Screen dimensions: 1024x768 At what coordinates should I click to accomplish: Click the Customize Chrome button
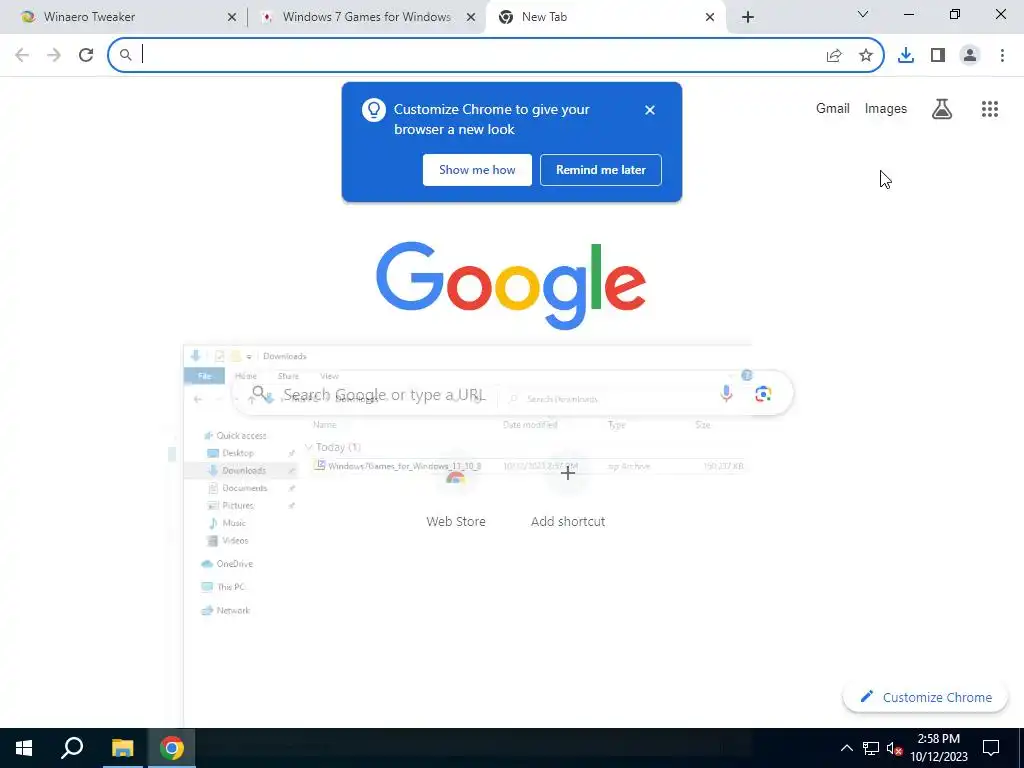coord(925,697)
